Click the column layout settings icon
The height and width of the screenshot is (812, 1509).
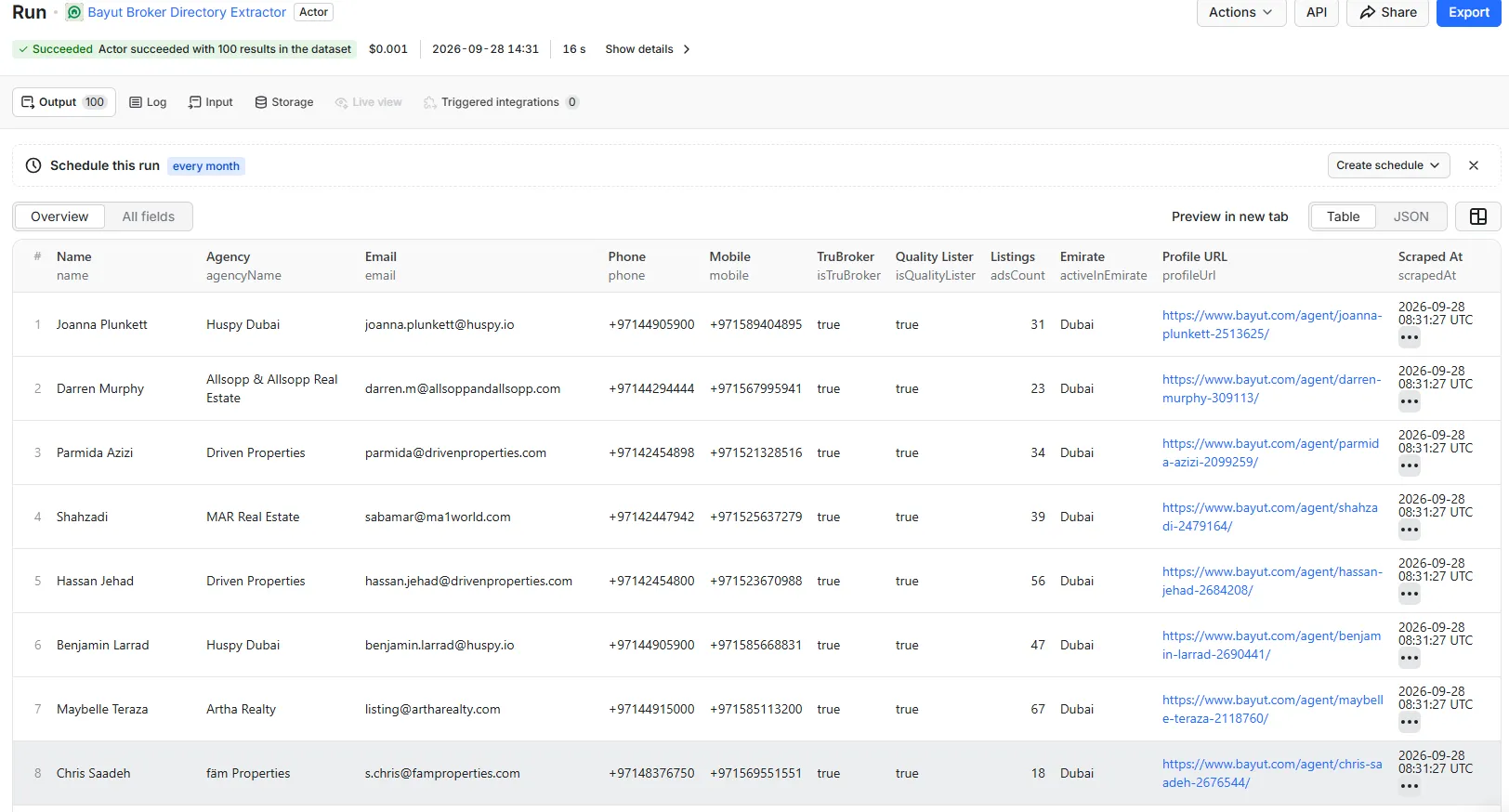(x=1478, y=216)
